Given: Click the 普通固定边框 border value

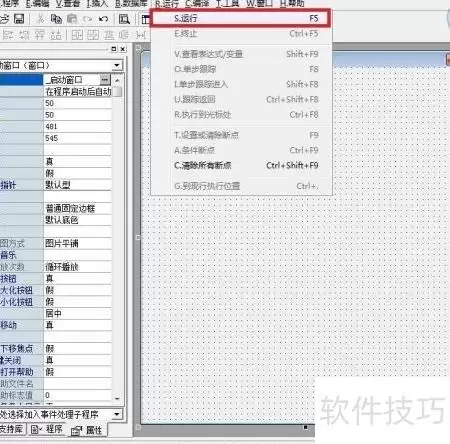Looking at the screenshot, I should tap(78, 208).
